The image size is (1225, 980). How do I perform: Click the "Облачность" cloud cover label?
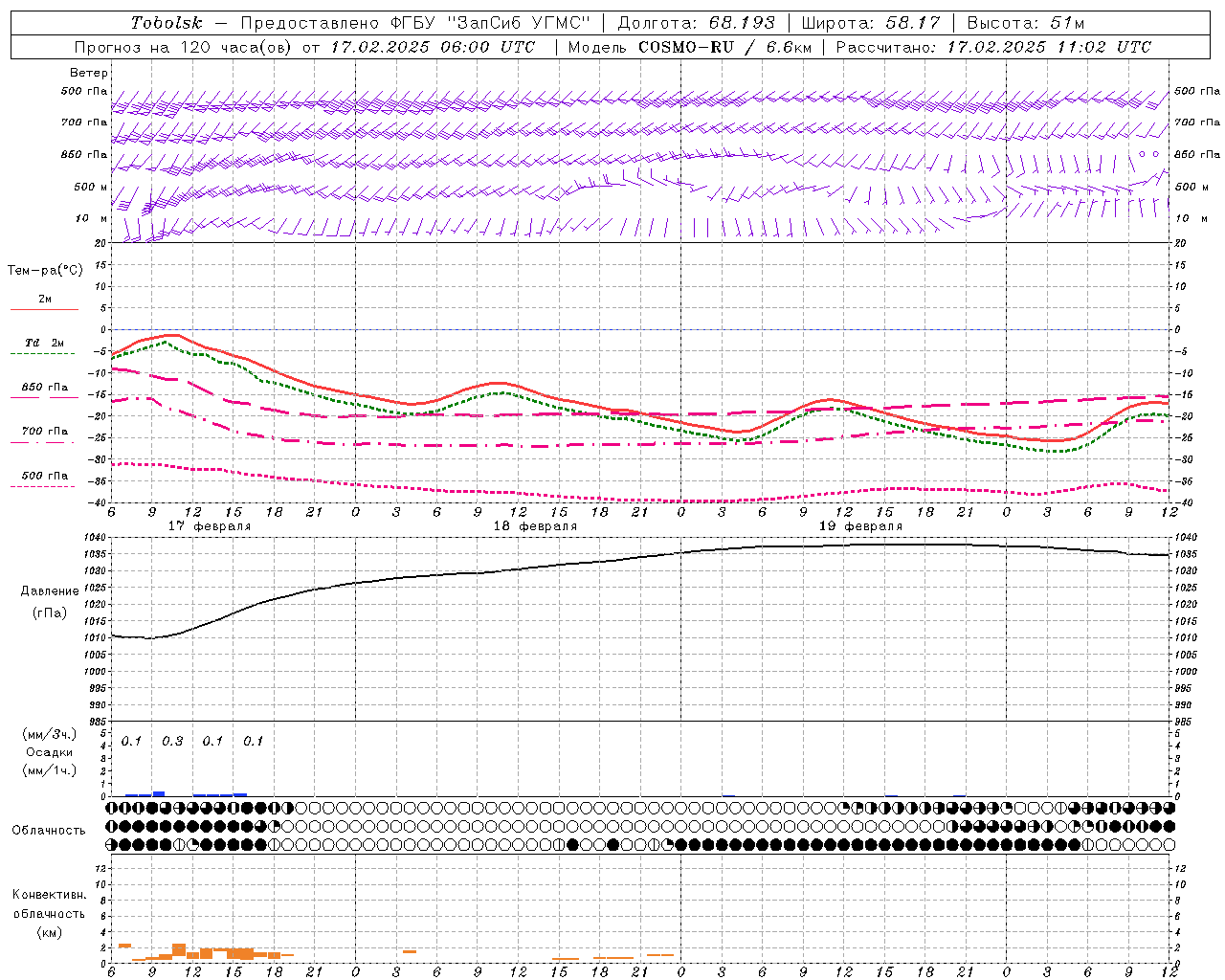coord(49,831)
